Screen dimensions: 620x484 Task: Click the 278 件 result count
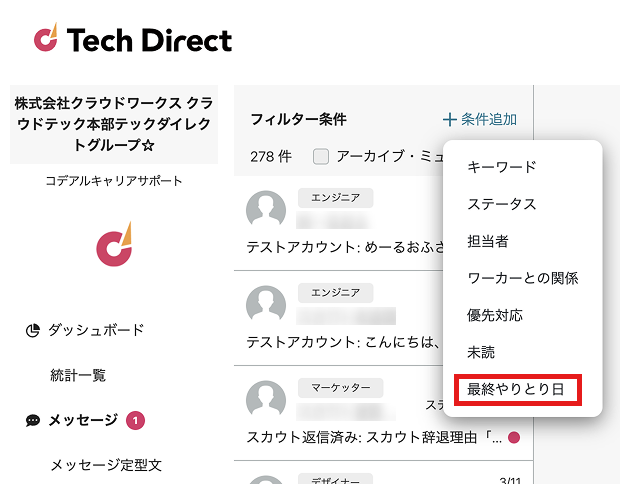pos(271,157)
